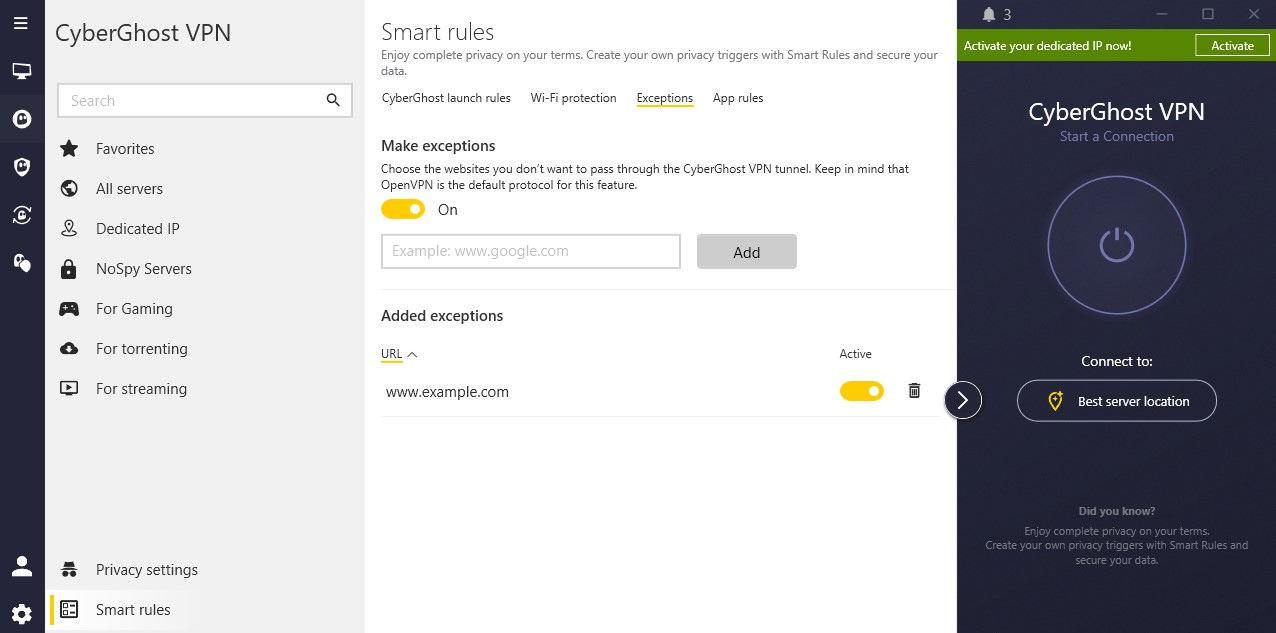
Task: Click the Activate your dedicated IP now banner text
Action: click(1048, 46)
